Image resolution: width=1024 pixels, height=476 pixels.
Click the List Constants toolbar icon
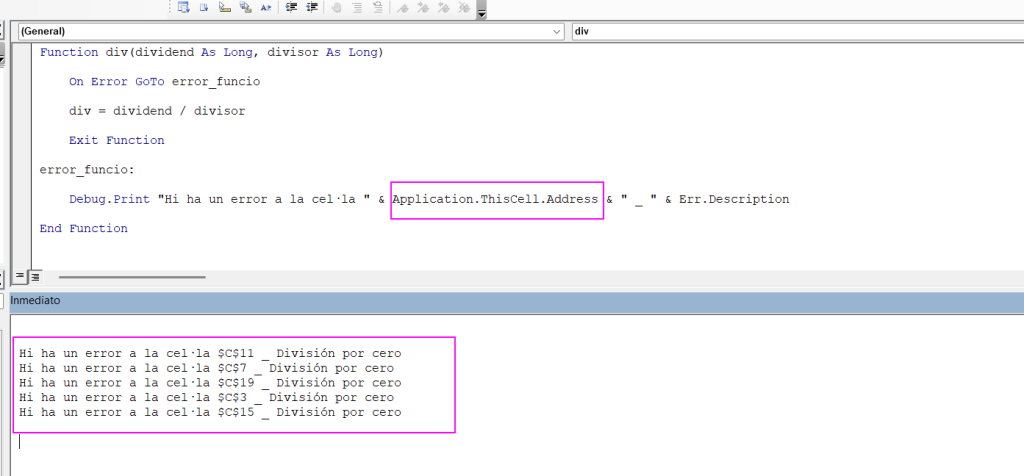(204, 7)
